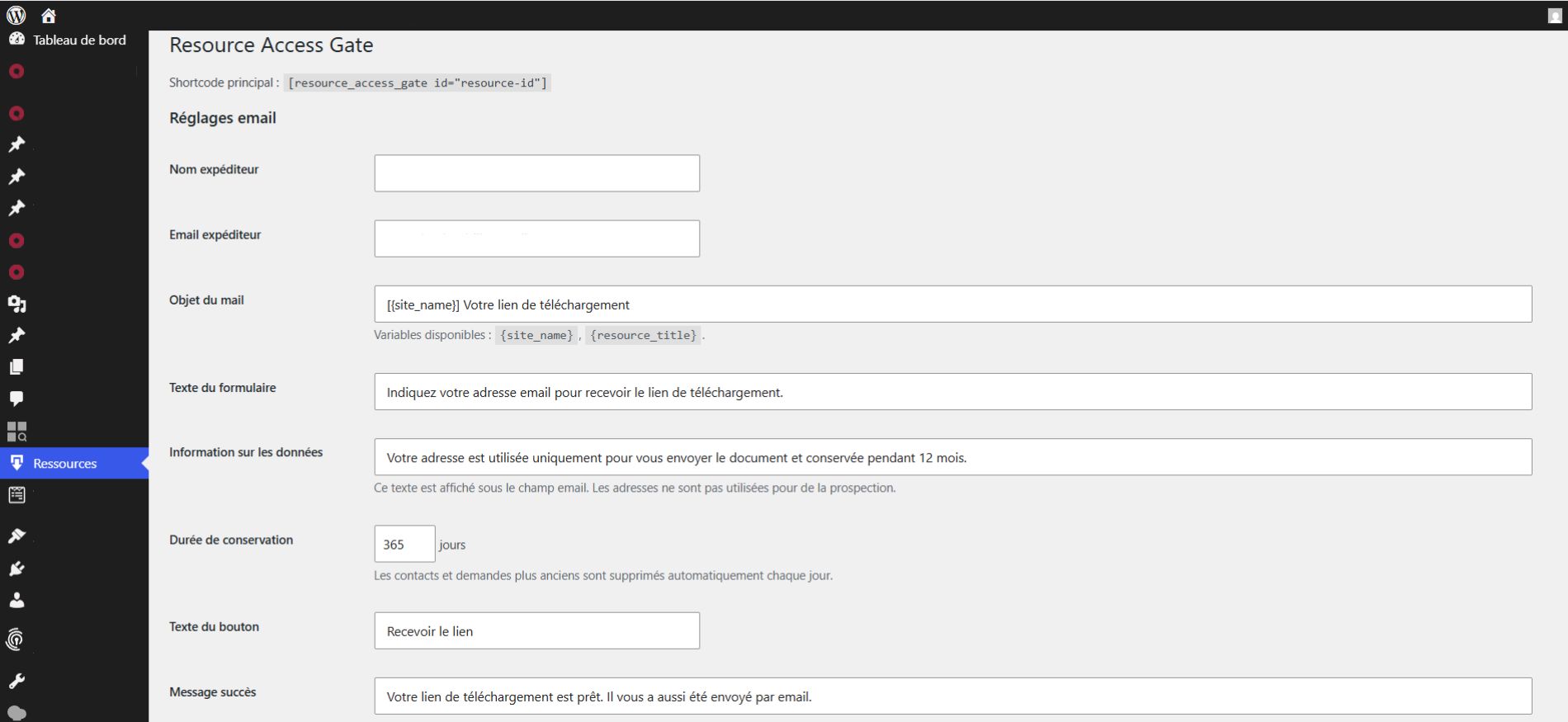This screenshot has width=1568, height=722.
Task: Click the {resource_title} variable code
Action: [643, 335]
